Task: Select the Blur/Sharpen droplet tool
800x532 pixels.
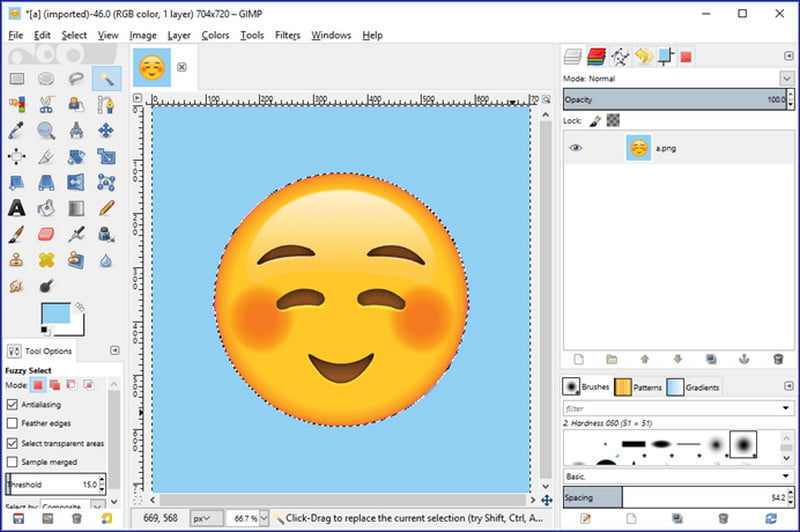Action: (106, 260)
